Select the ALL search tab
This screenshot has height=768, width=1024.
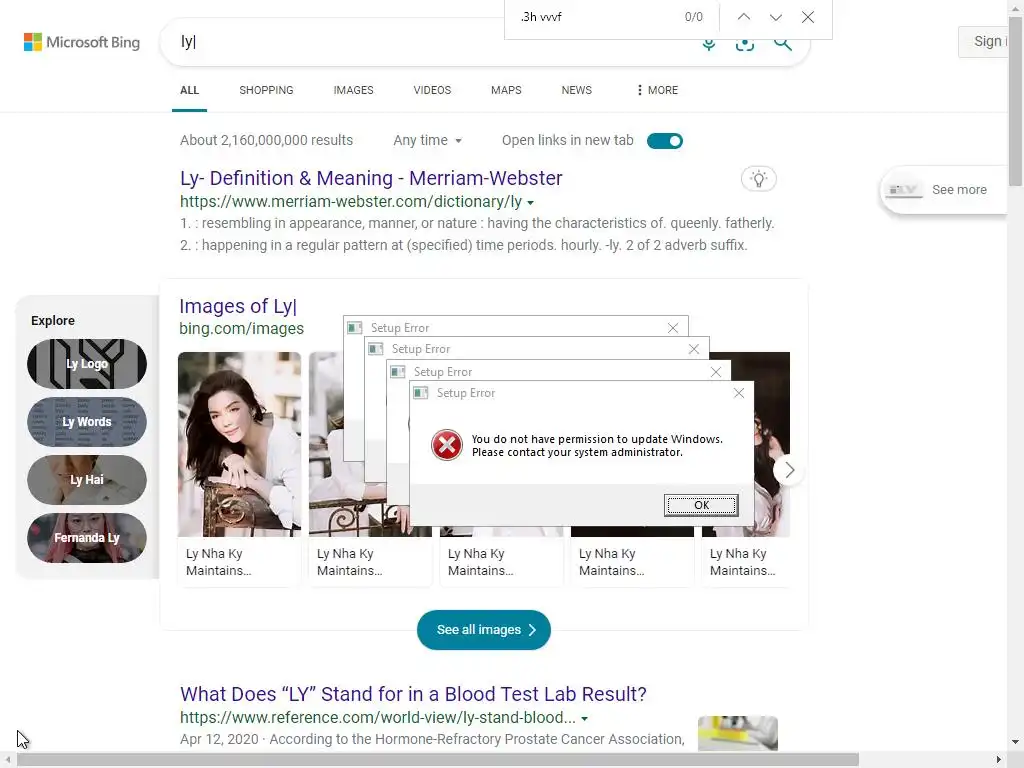[x=189, y=90]
